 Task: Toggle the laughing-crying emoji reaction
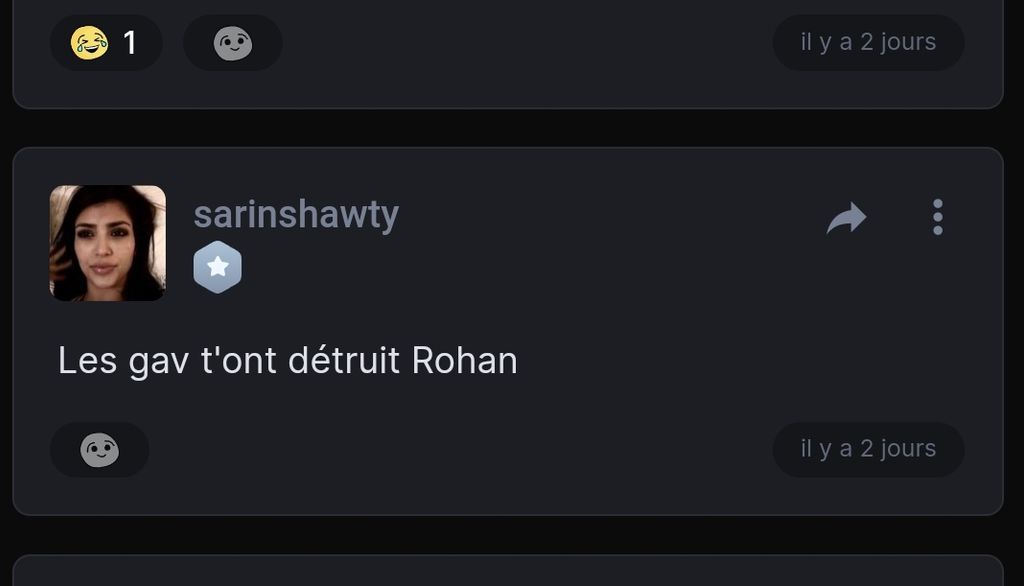(x=90, y=43)
